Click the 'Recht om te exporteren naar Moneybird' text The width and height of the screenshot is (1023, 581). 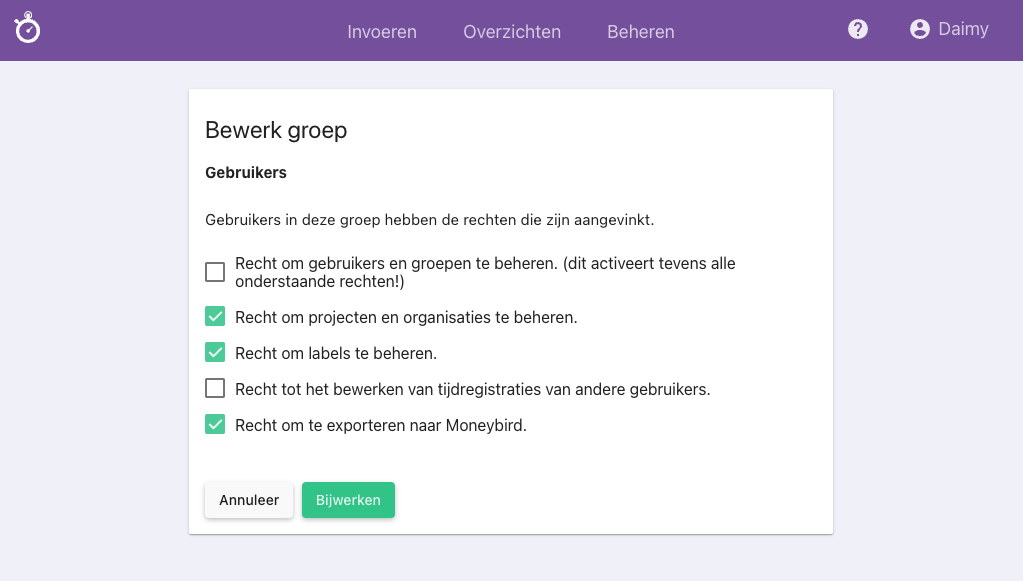click(380, 425)
